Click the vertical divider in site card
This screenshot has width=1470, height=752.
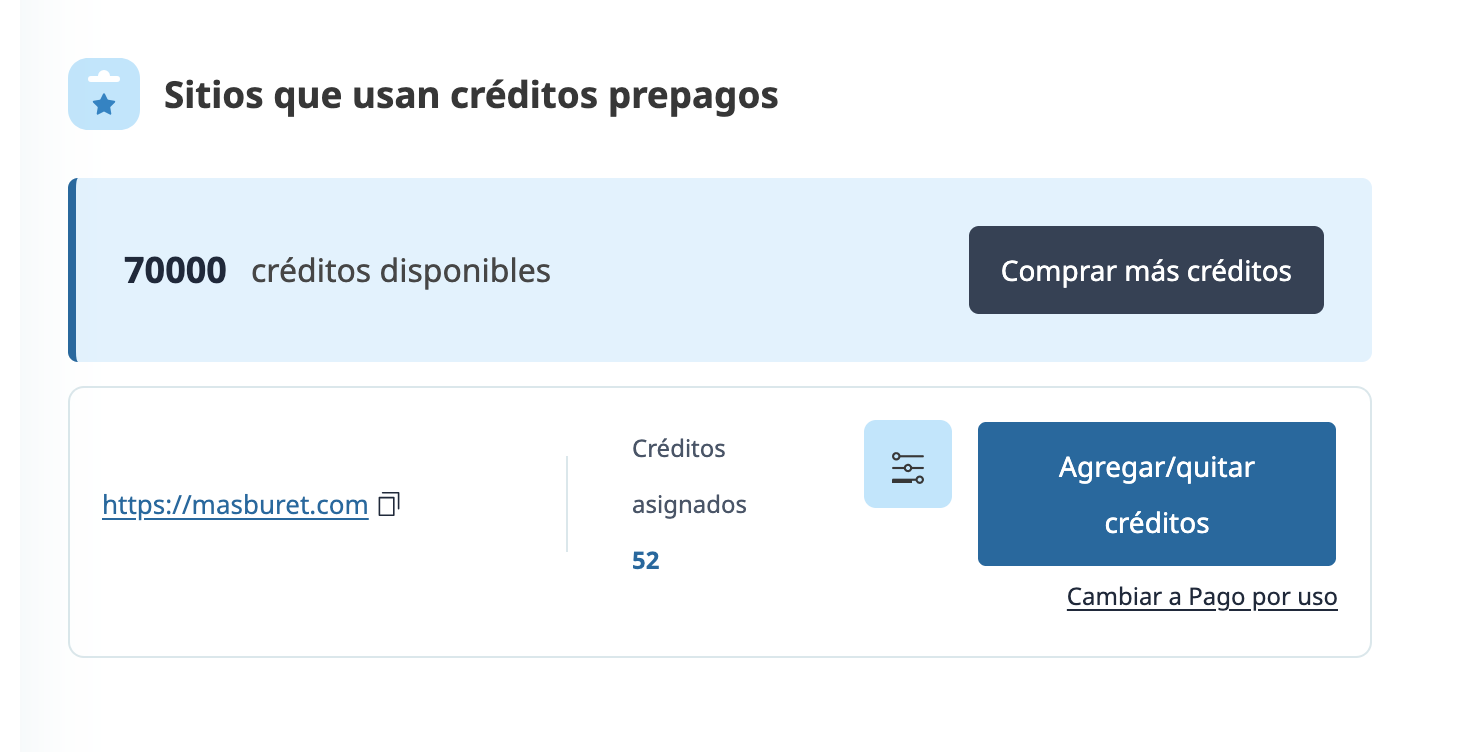click(567, 504)
